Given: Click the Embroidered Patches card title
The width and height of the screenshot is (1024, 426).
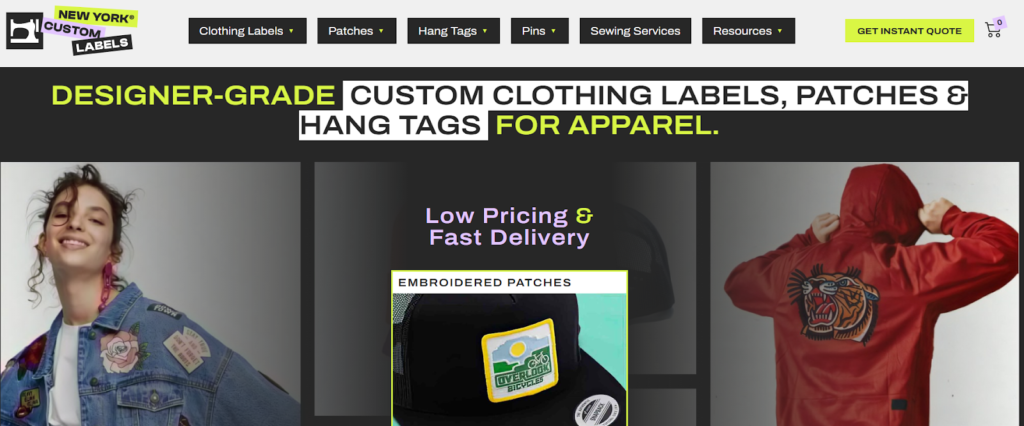Looking at the screenshot, I should 485,282.
